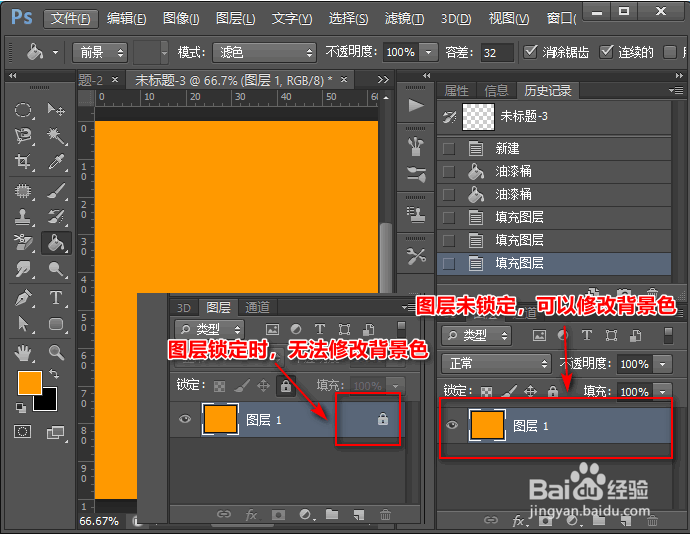Switch to the 属性 tab
The image size is (690, 535).
point(456,91)
